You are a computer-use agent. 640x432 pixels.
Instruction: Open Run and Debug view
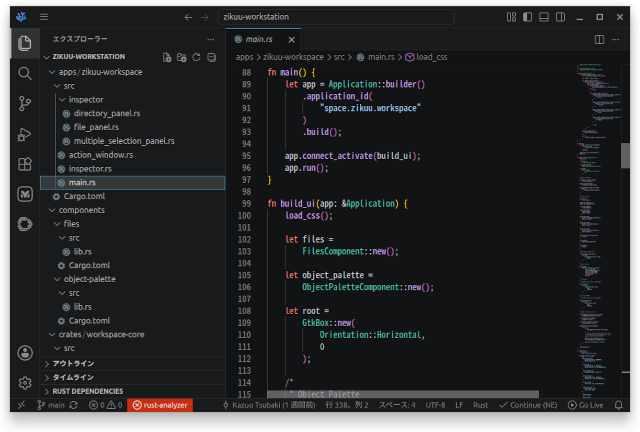[25, 134]
